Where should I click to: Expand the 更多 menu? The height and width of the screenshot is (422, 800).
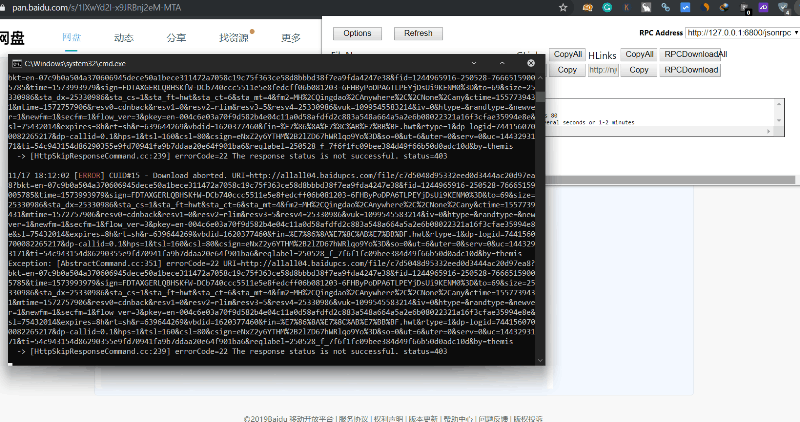click(x=291, y=38)
